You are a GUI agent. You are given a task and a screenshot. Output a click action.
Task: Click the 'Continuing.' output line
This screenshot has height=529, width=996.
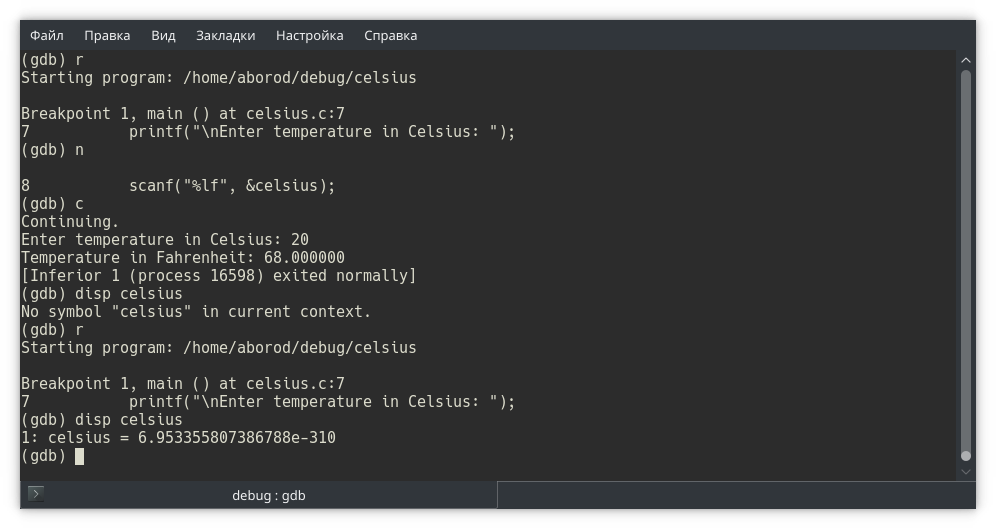pyautogui.click(x=70, y=222)
